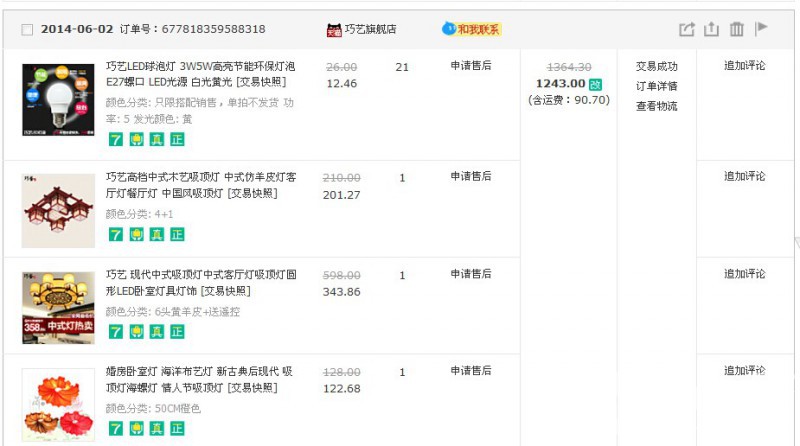Click the upload icon in order header
800x446 pixels.
[x=711, y=29]
